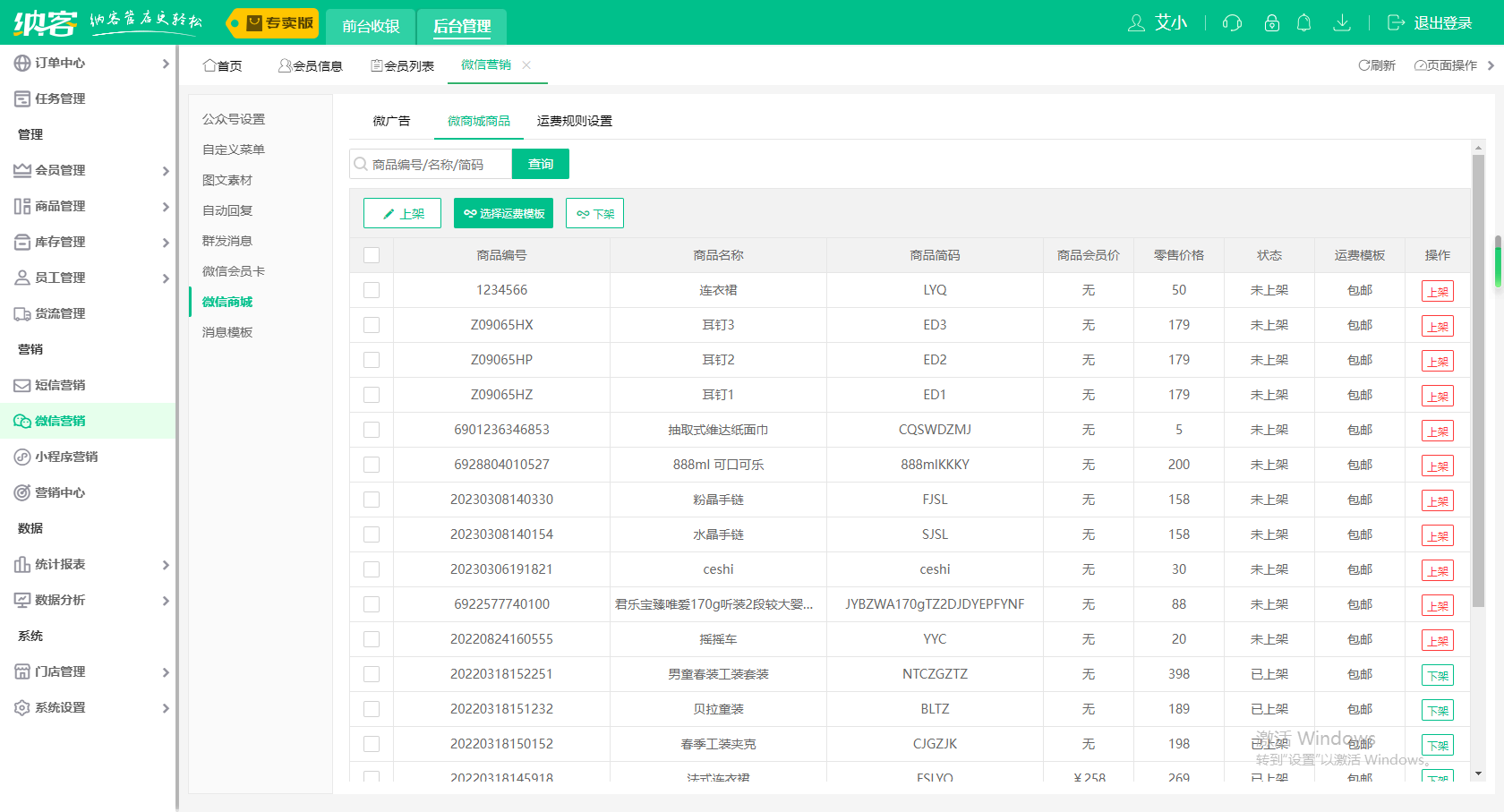1504x812 pixels.
Task: Click the 数据分析 monitor icon
Action: (x=22, y=600)
